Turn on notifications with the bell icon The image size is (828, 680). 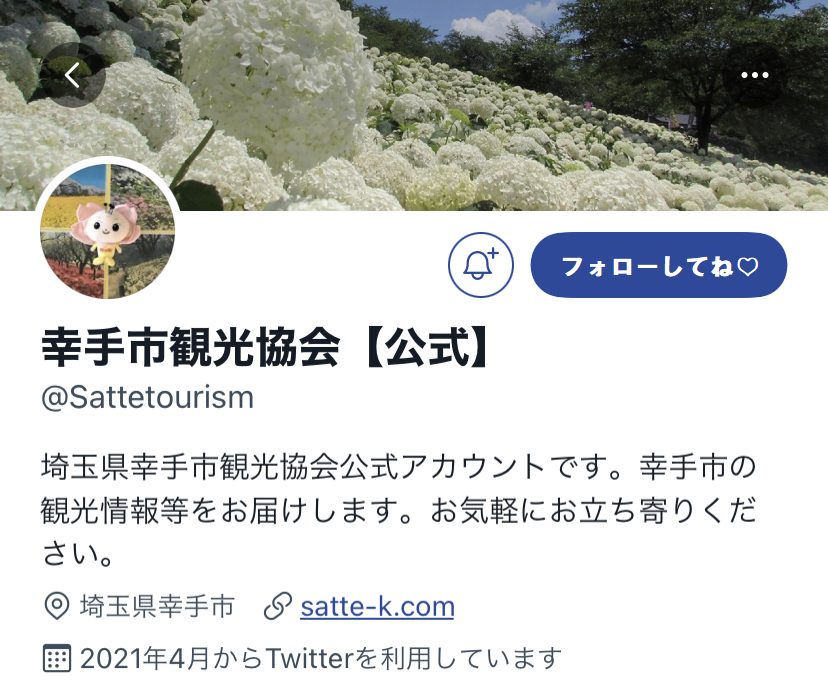coord(481,265)
